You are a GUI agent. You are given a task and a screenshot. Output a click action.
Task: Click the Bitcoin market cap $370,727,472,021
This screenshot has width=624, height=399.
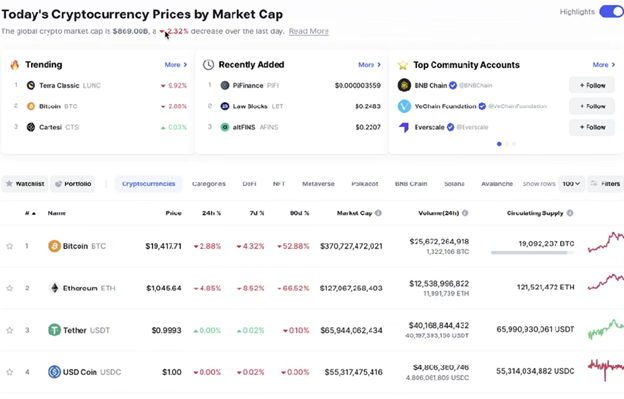[x=351, y=247]
